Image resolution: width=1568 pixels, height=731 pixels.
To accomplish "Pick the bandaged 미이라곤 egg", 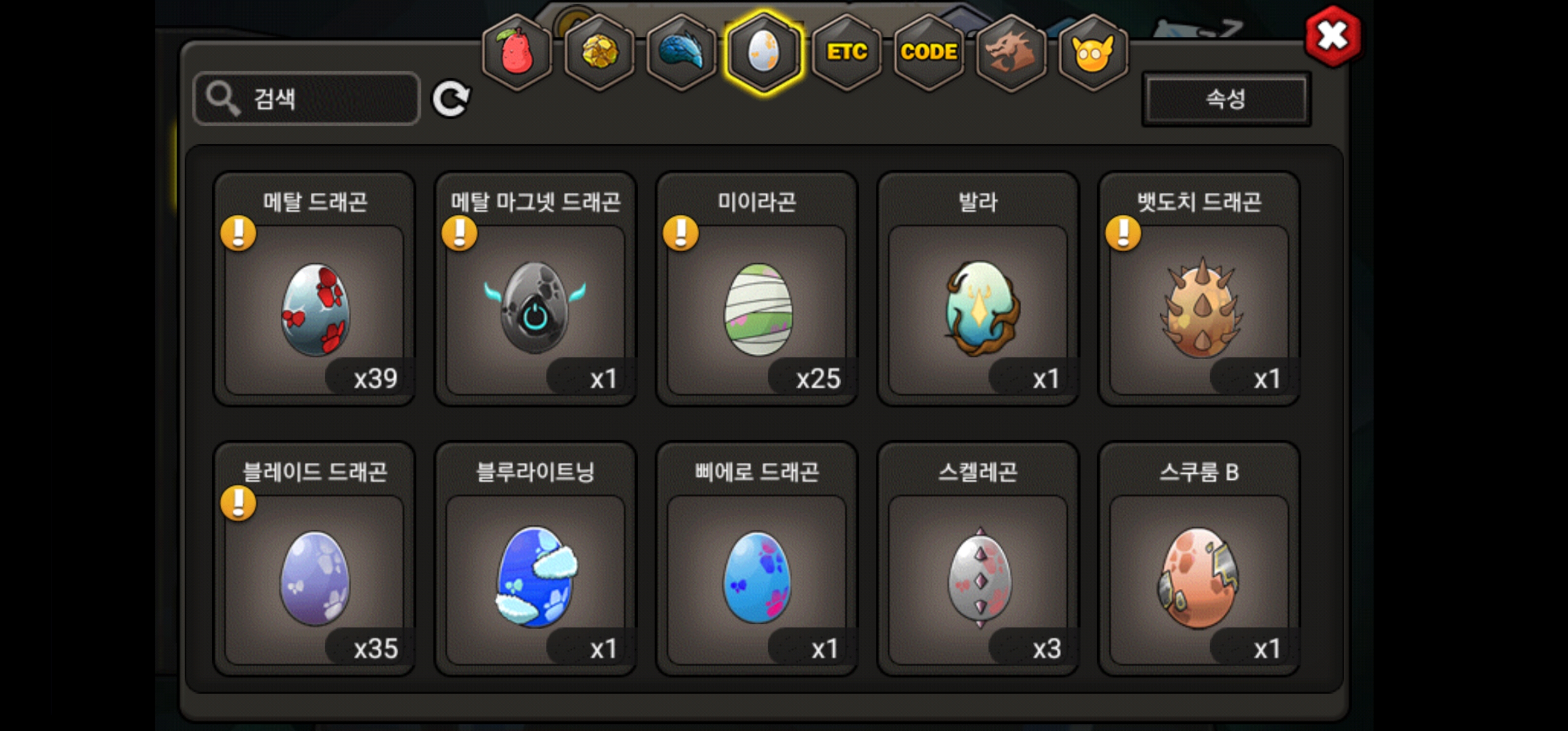I will [x=757, y=289].
